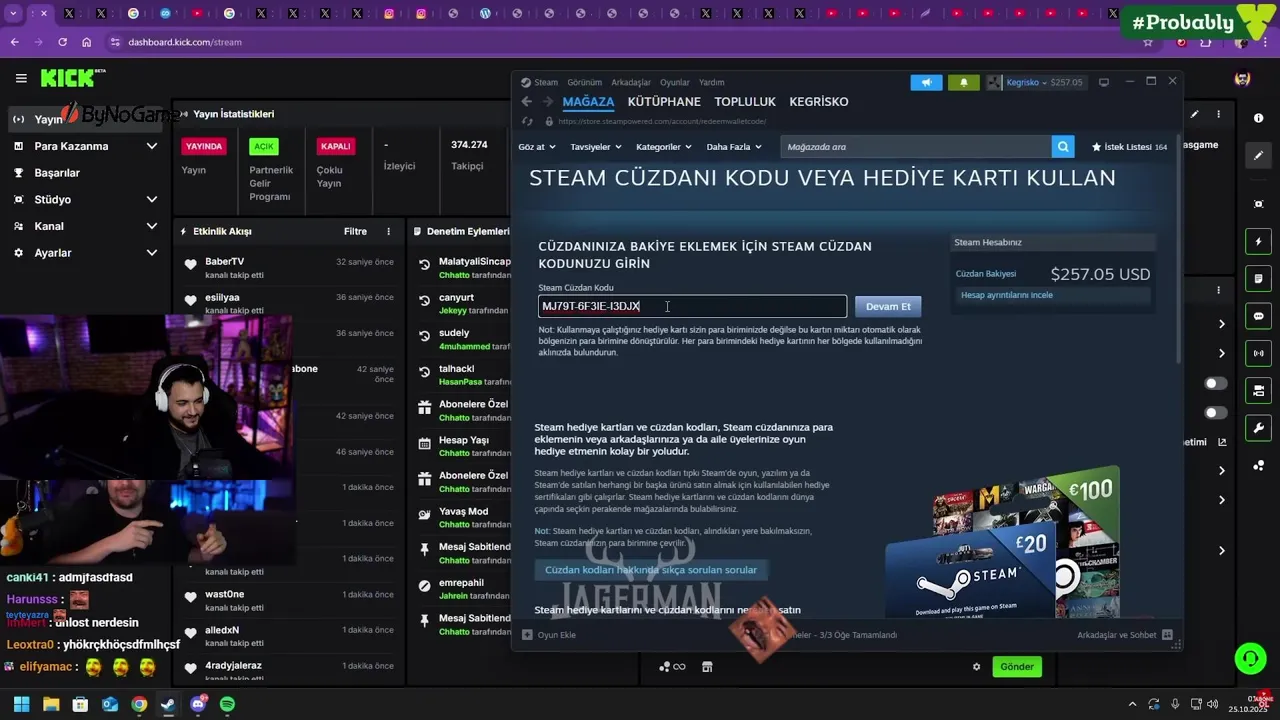Screen dimensions: 1280x720
Task: Open Daha Fazla dropdown
Action: click(x=734, y=147)
